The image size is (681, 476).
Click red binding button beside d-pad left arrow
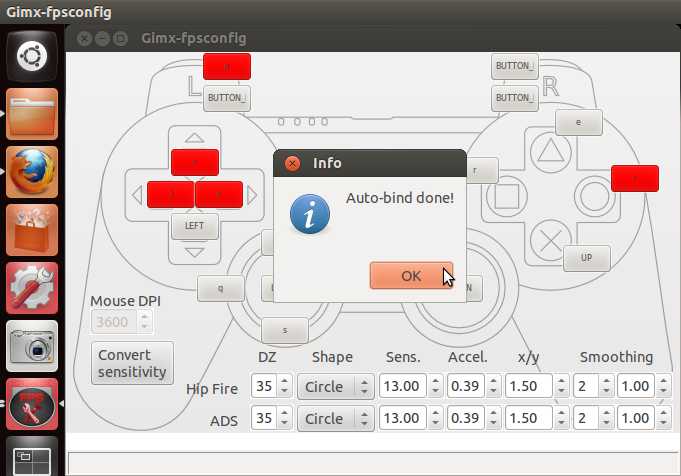click(x=171, y=195)
